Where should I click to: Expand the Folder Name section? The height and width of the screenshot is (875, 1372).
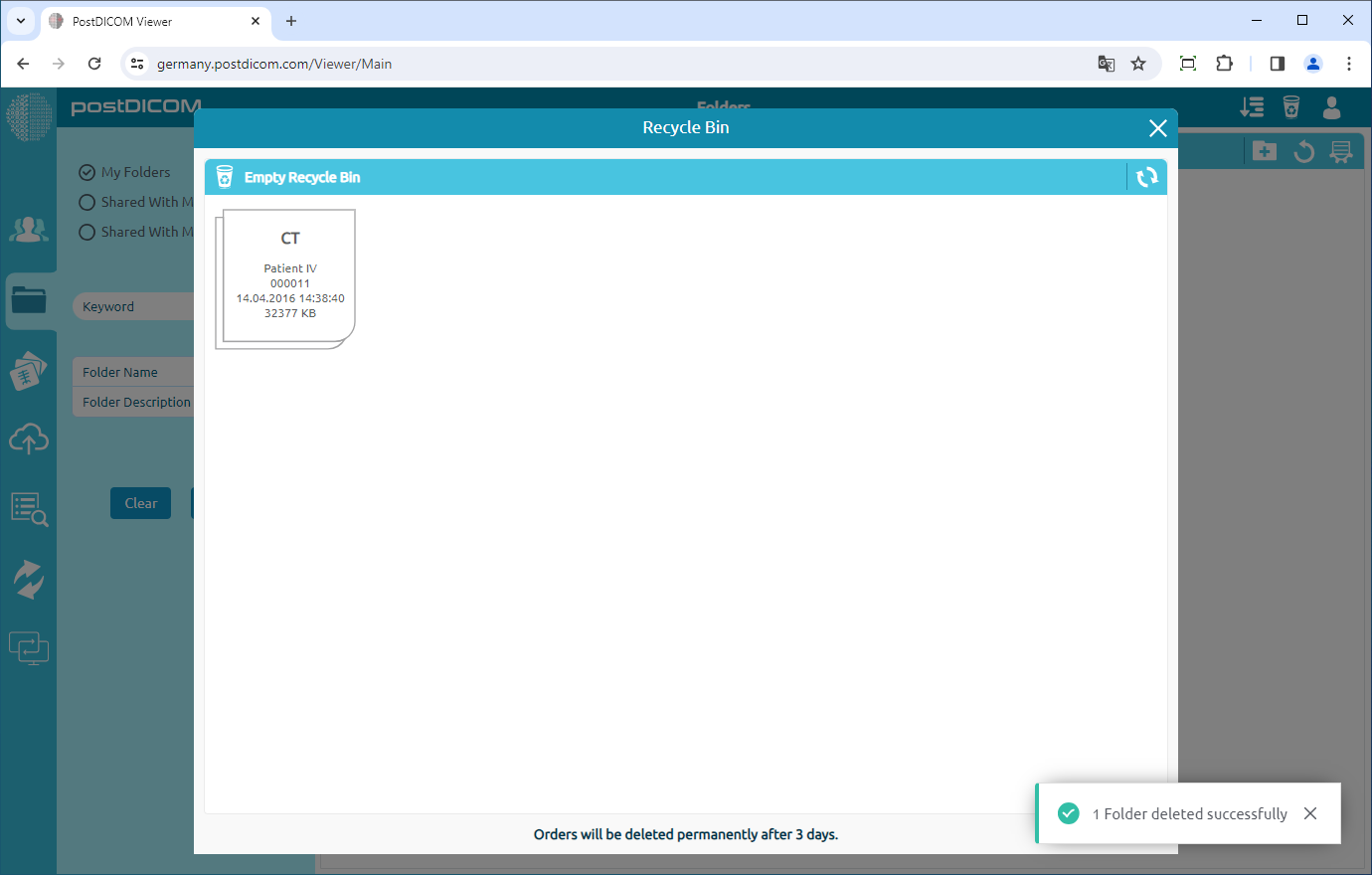click(134, 371)
